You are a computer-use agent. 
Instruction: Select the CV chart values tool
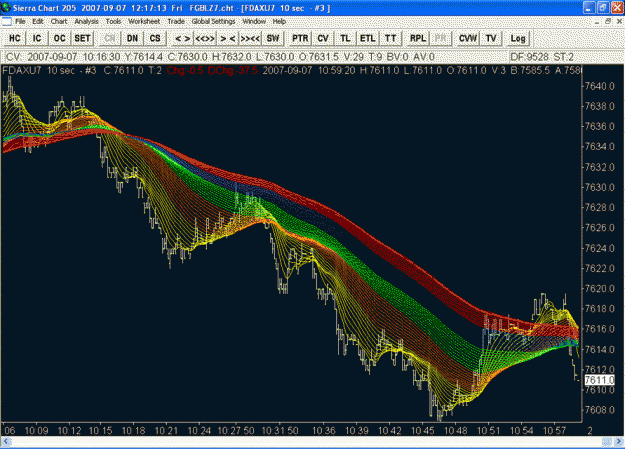tap(323, 39)
